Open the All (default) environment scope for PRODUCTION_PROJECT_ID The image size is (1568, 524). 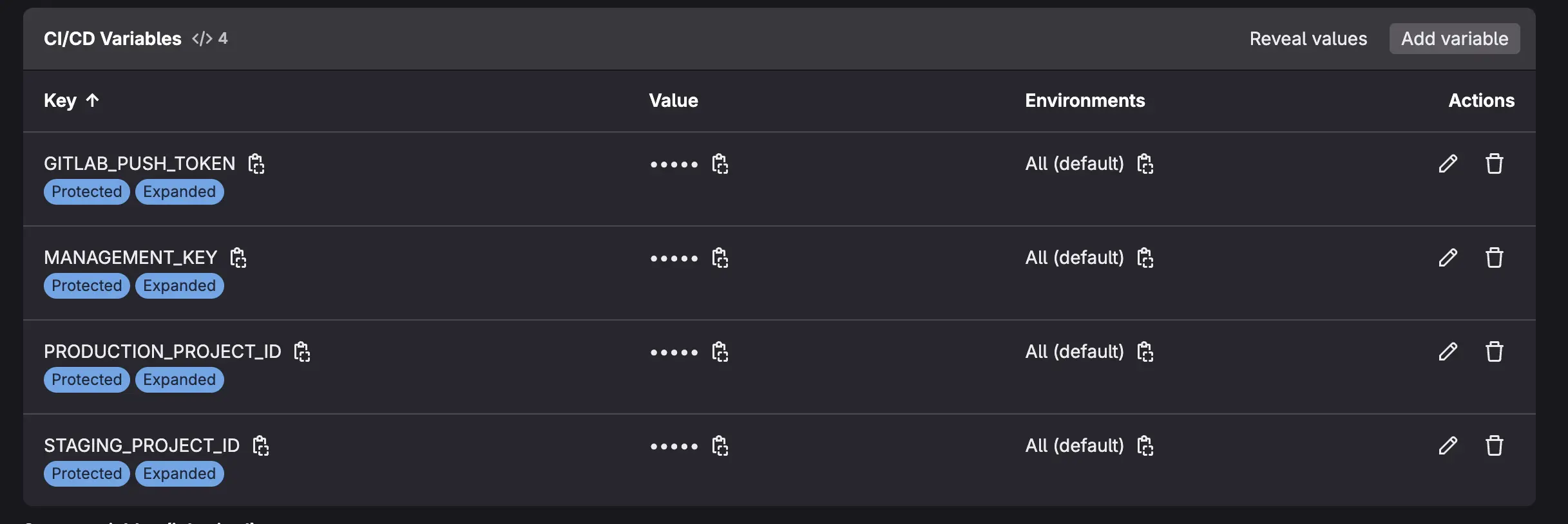click(1073, 351)
